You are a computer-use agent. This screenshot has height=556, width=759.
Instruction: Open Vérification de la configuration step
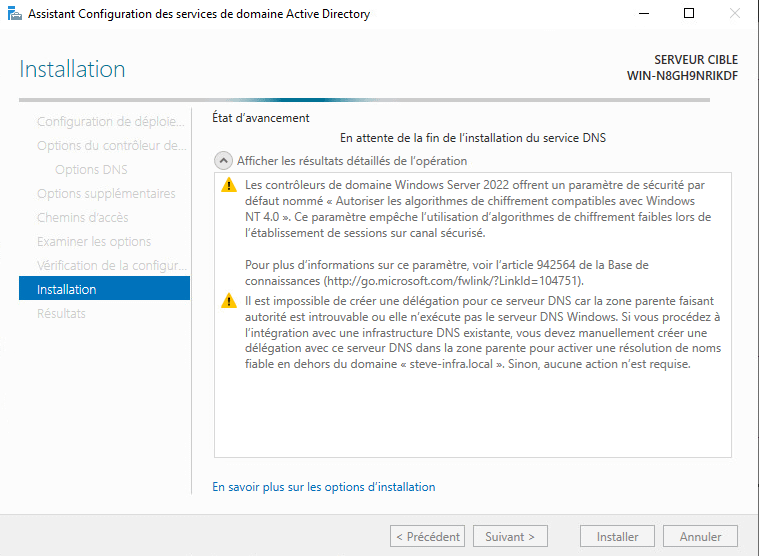click(110, 265)
